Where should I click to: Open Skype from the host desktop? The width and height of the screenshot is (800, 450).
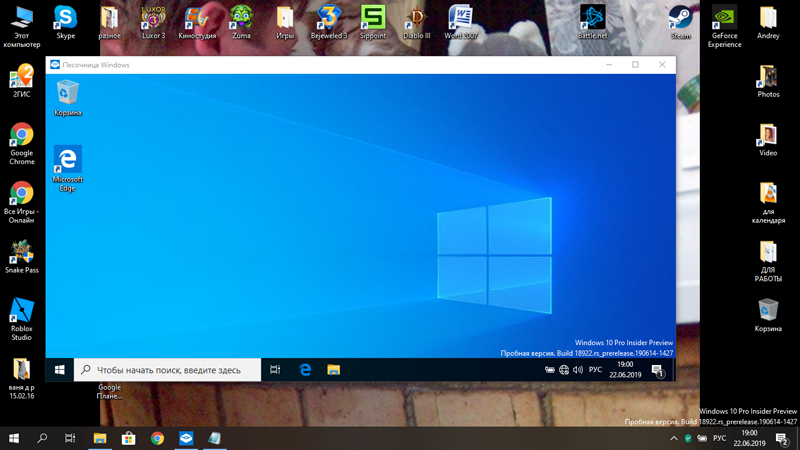pos(66,18)
